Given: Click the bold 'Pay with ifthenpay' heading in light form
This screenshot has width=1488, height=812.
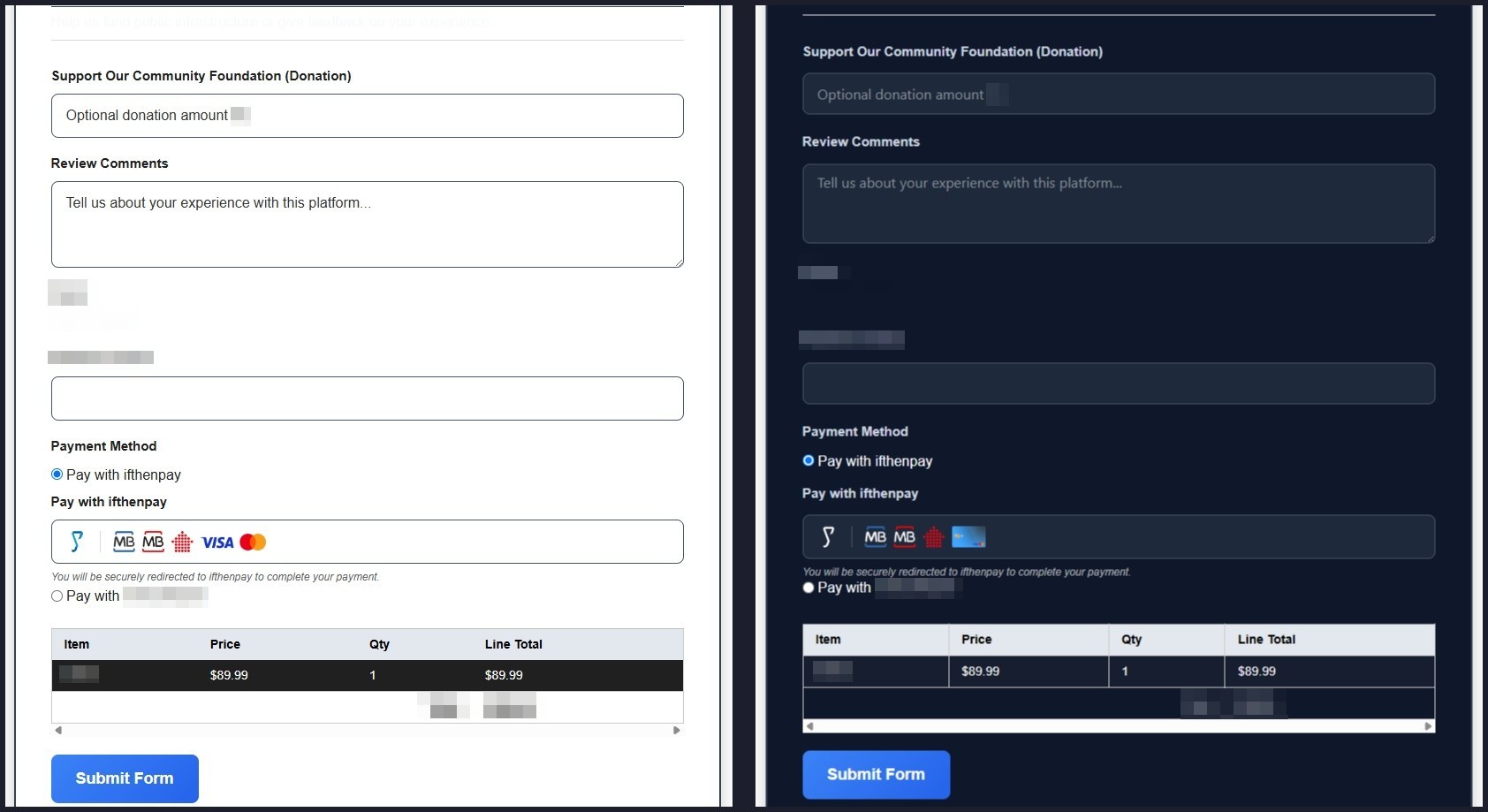Looking at the screenshot, I should (109, 502).
